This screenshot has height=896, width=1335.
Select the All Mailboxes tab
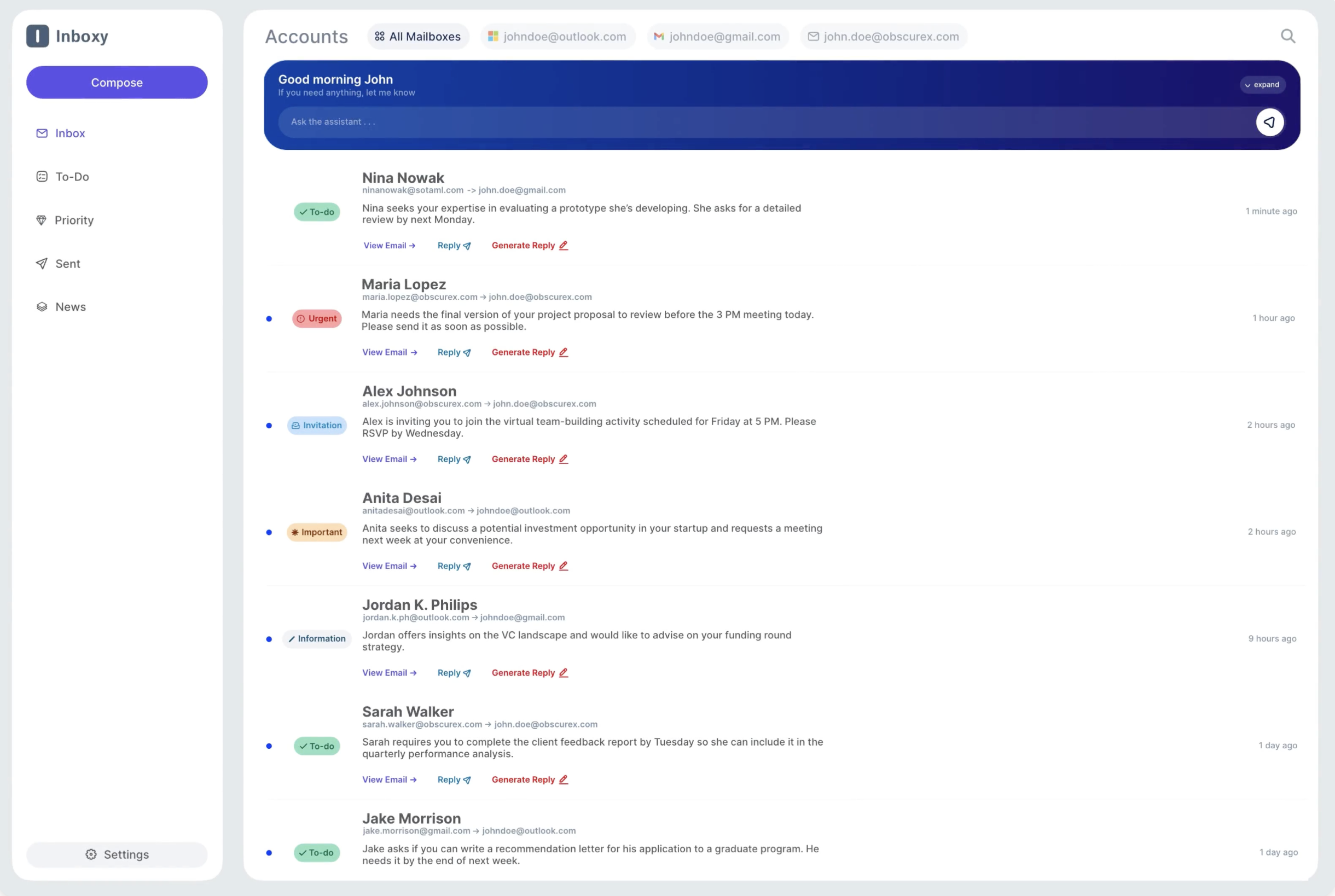[x=418, y=37]
